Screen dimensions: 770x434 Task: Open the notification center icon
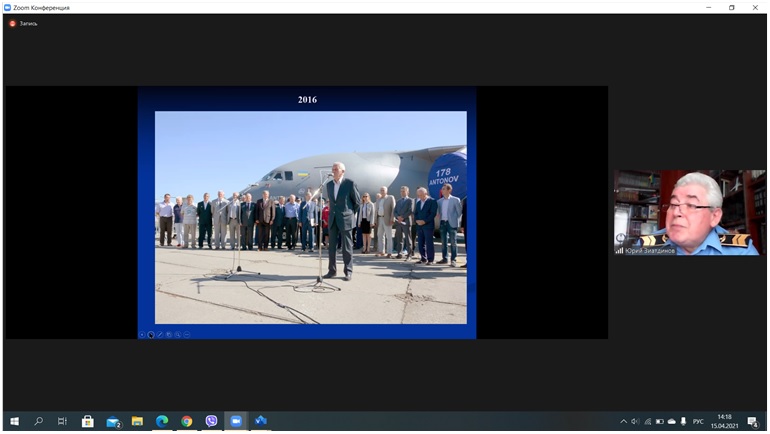pyautogui.click(x=754, y=421)
